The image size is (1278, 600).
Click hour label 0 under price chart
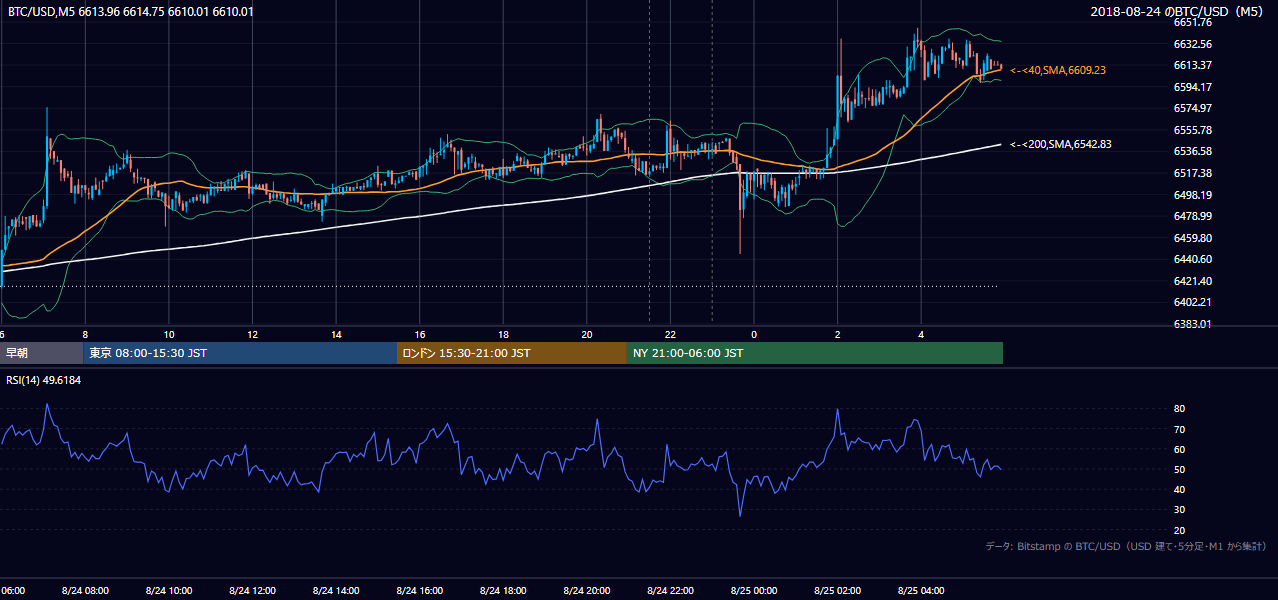tap(754, 335)
